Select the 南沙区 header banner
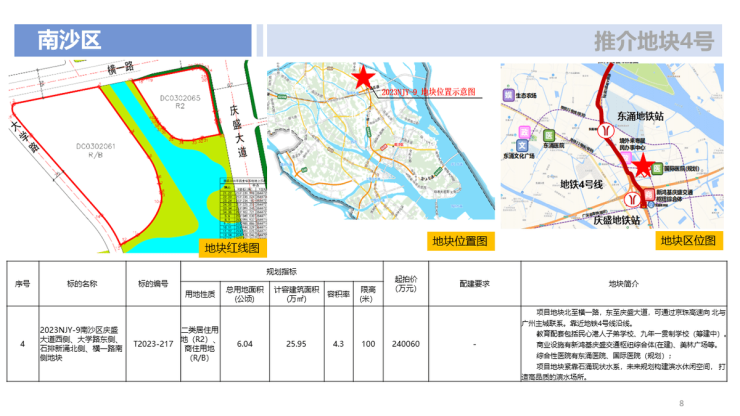The width and height of the screenshot is (740, 416). tap(132, 41)
